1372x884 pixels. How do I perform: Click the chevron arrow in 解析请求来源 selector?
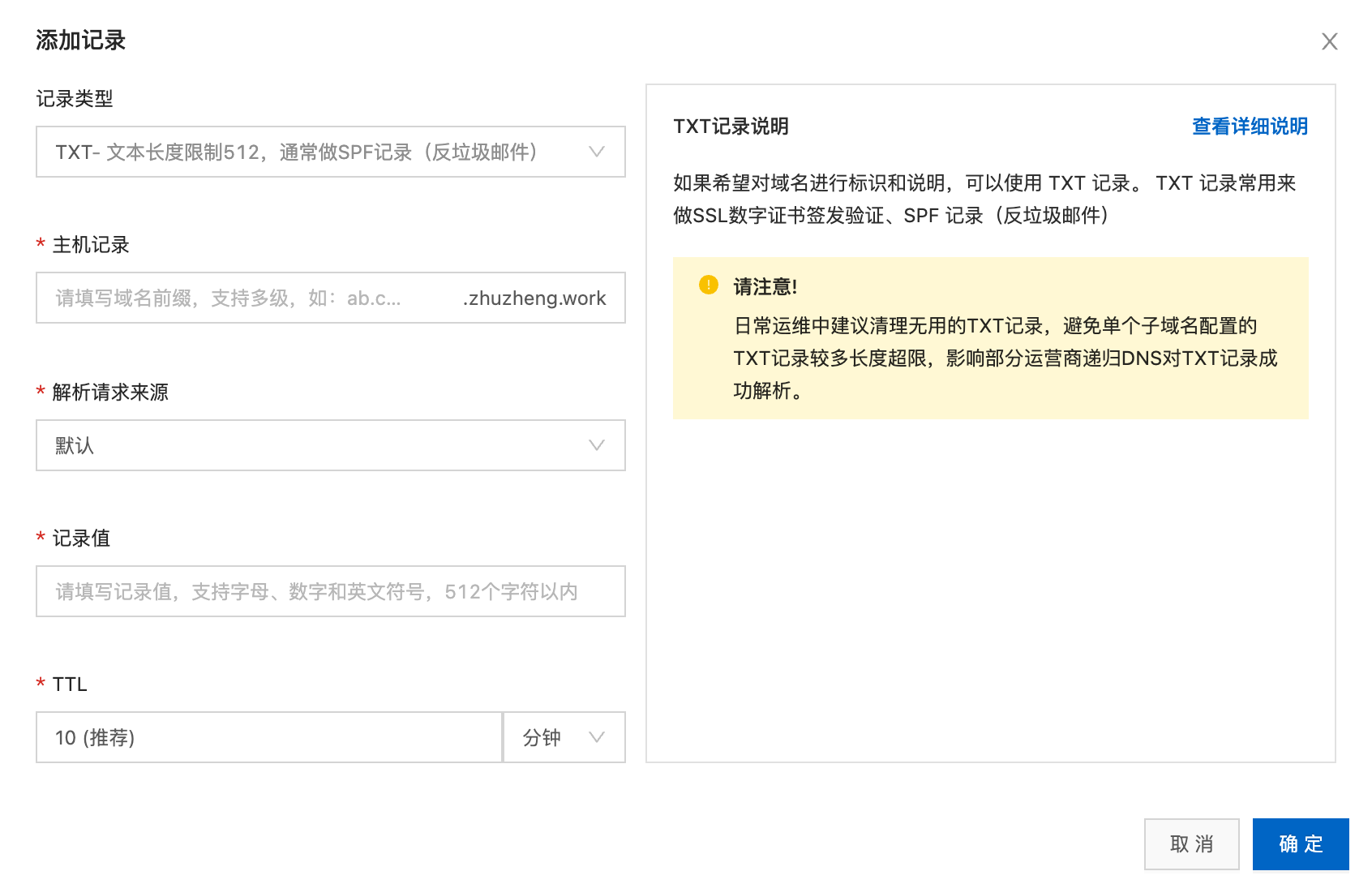pyautogui.click(x=597, y=445)
